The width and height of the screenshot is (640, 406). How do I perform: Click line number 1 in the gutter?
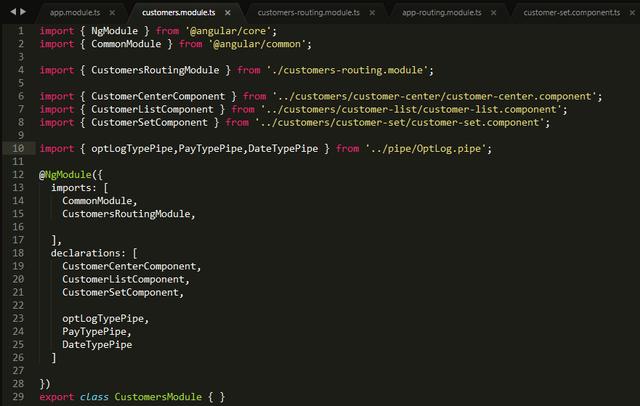click(x=21, y=31)
